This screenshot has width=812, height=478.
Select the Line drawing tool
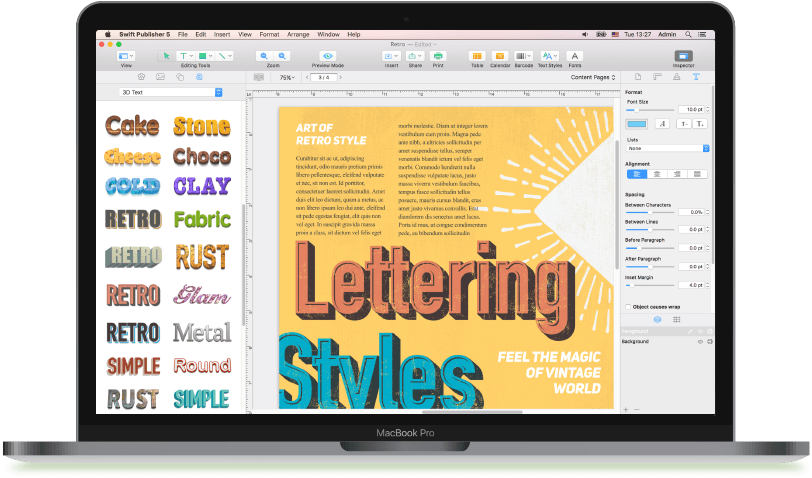pyautogui.click(x=224, y=56)
